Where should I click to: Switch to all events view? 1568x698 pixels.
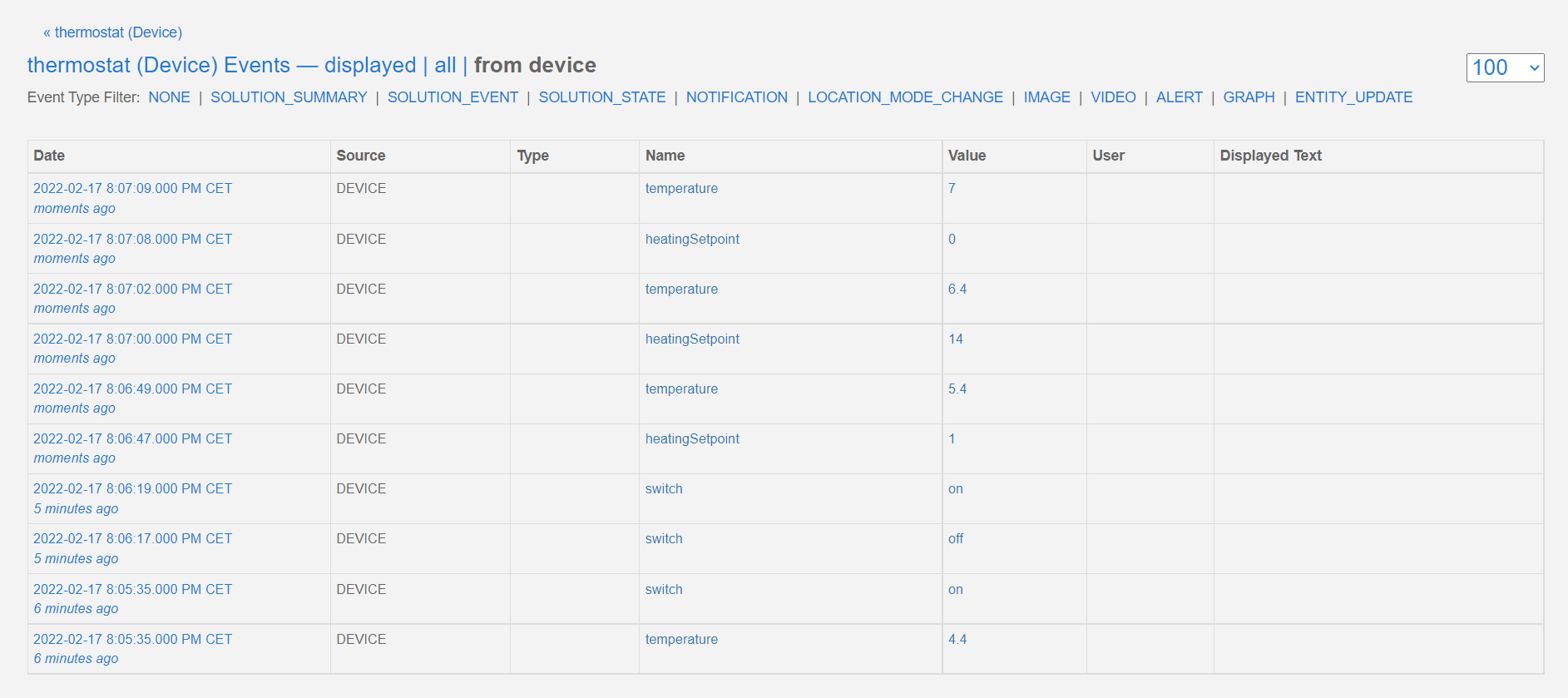pyautogui.click(x=445, y=66)
